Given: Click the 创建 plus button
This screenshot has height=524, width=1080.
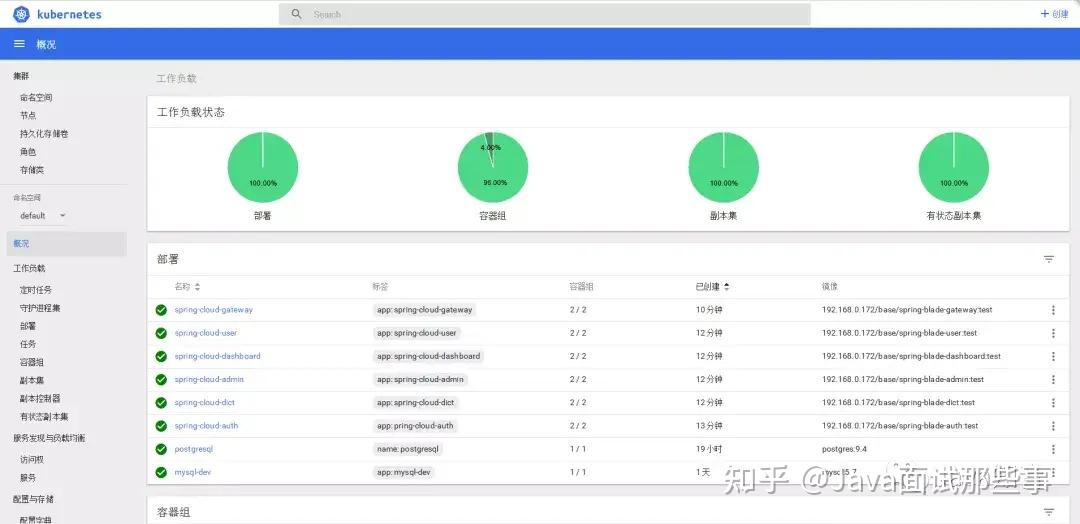Looking at the screenshot, I should 1054,14.
